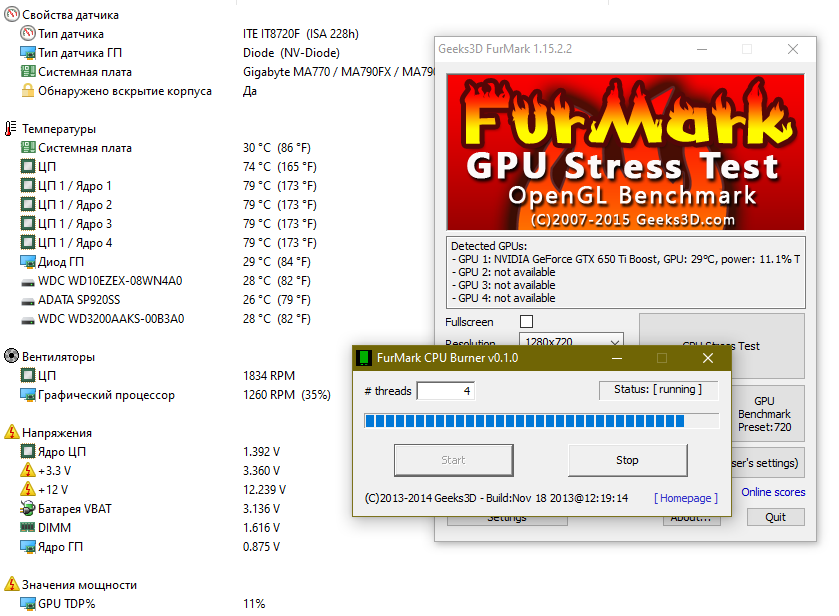This screenshot has height=616, width=839.
Task: Select the 3.136 V VBAT value
Action: (x=262, y=508)
